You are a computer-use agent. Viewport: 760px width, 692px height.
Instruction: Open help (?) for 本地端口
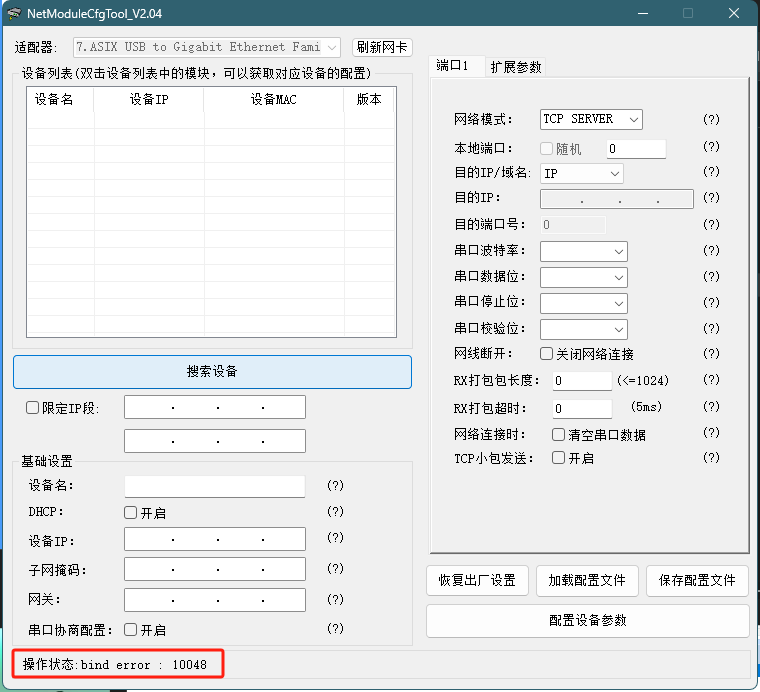[x=711, y=146]
